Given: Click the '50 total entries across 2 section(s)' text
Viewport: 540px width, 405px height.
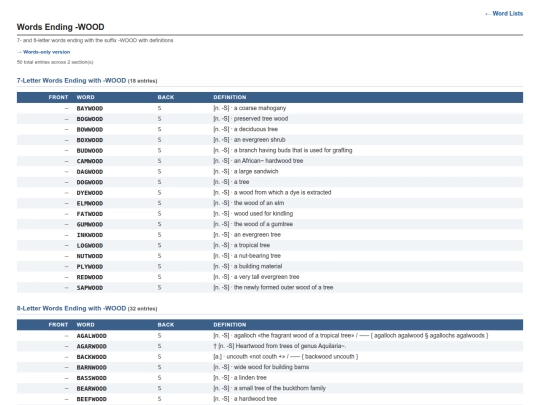Looking at the screenshot, I should point(55,62).
